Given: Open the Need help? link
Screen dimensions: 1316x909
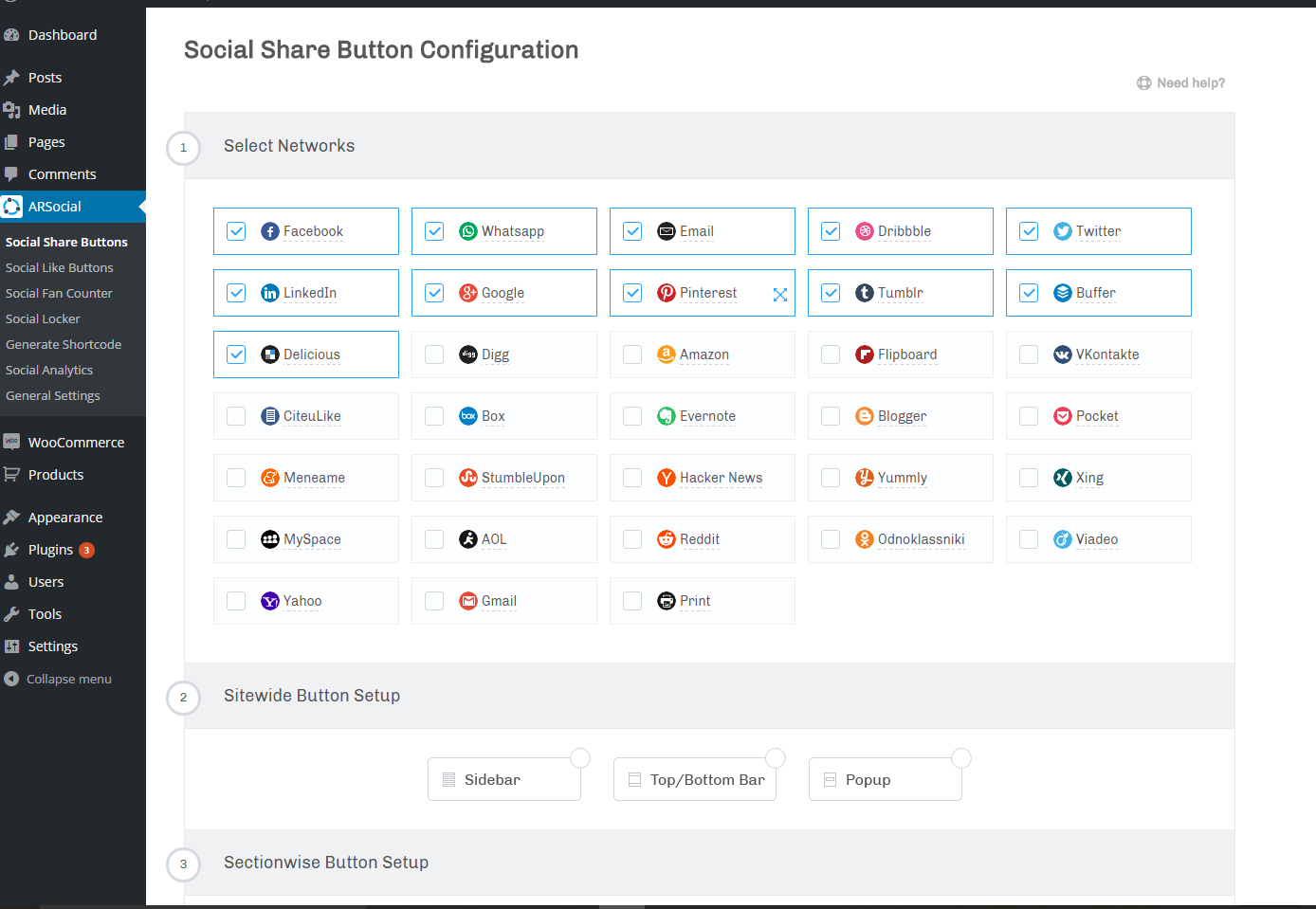Looking at the screenshot, I should [1190, 83].
